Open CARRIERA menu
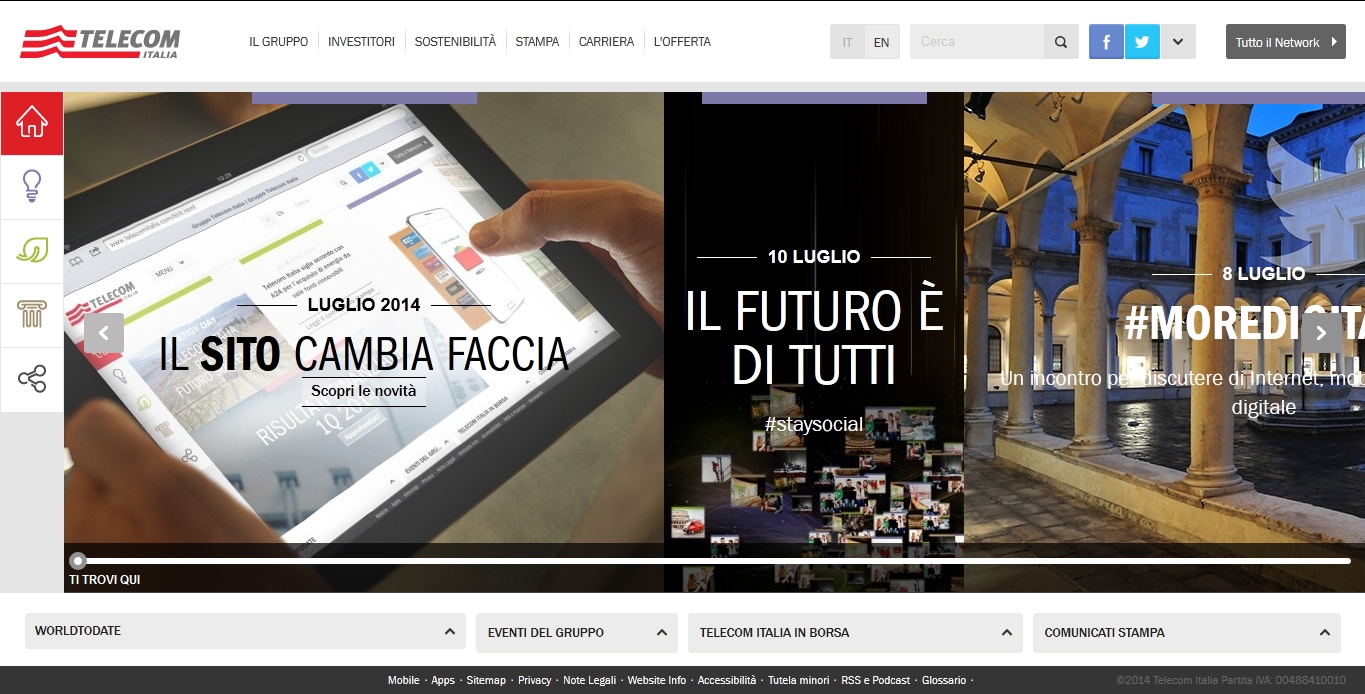Screen dimensions: 1365x694 [x=606, y=42]
